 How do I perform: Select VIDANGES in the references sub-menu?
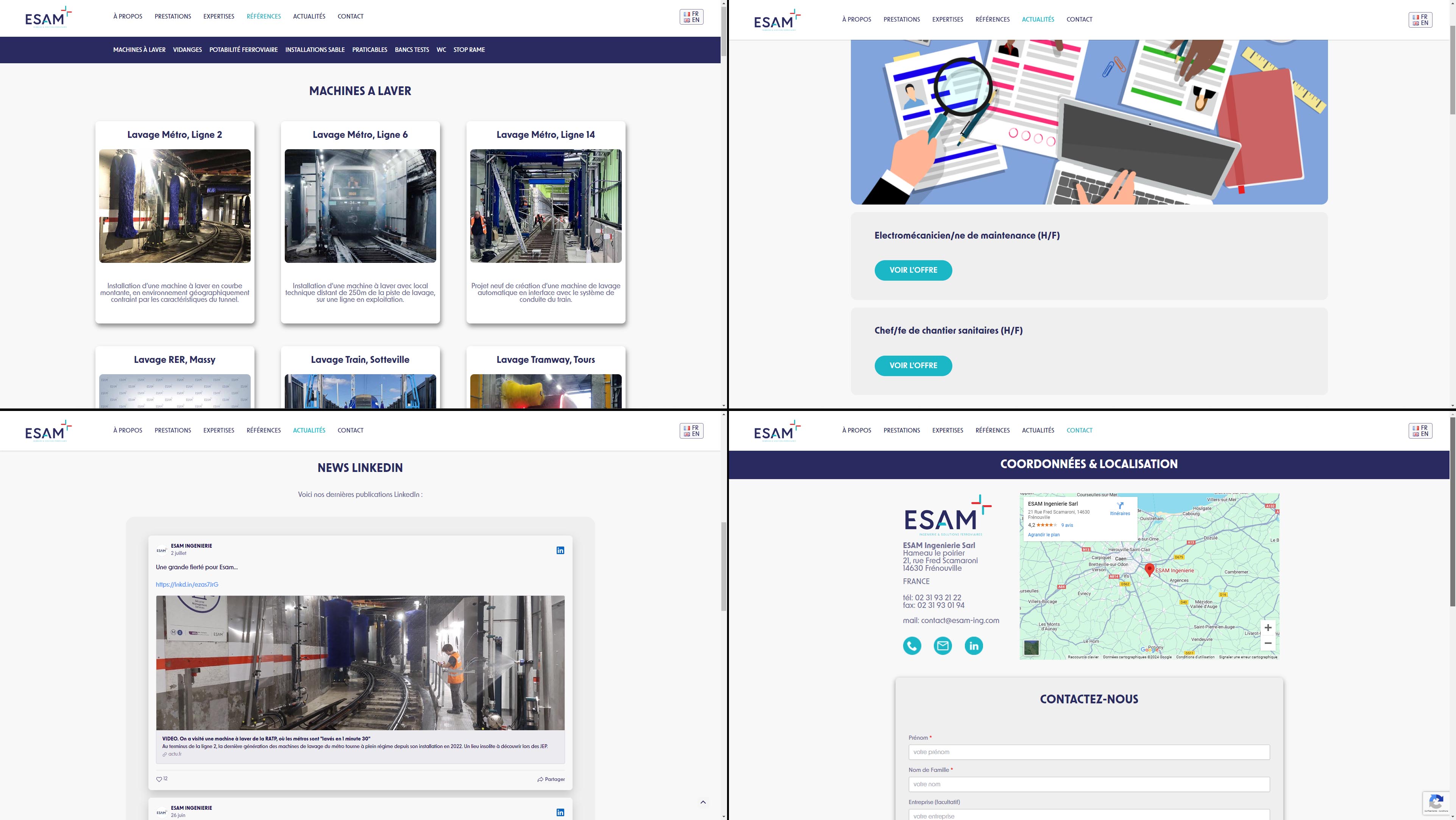tap(188, 50)
